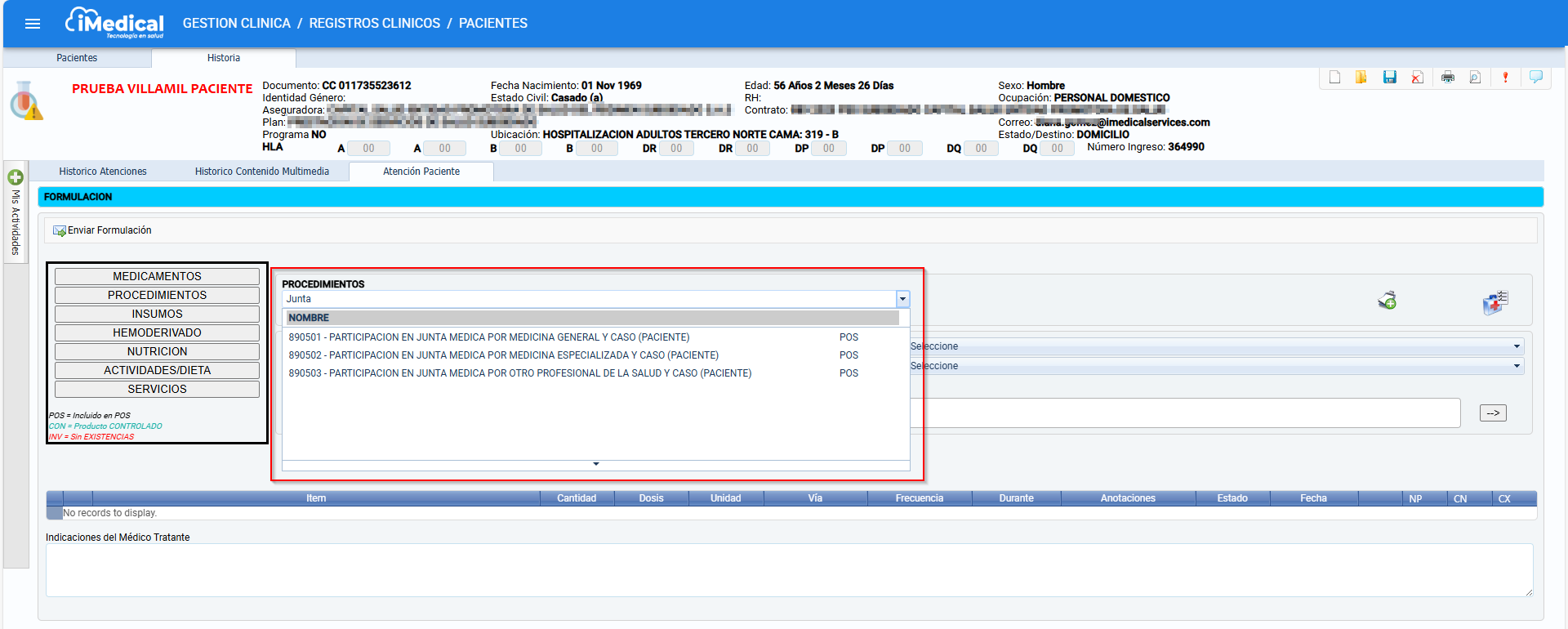Delete record with red X page icon
This screenshot has height=629, width=1568.
coord(1417,78)
